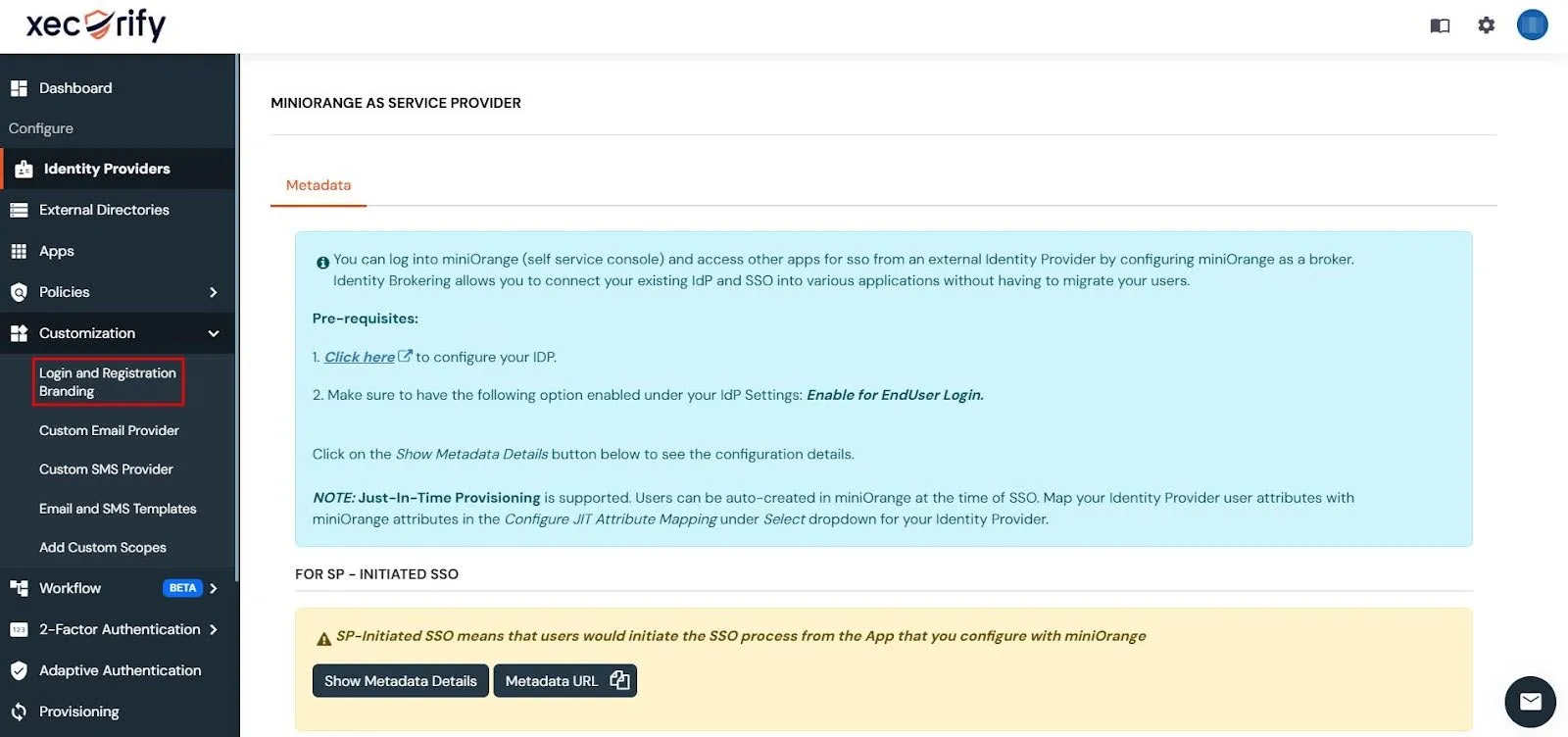This screenshot has height=737, width=1568.
Task: Click the blue info circle icon
Action: tap(322, 263)
